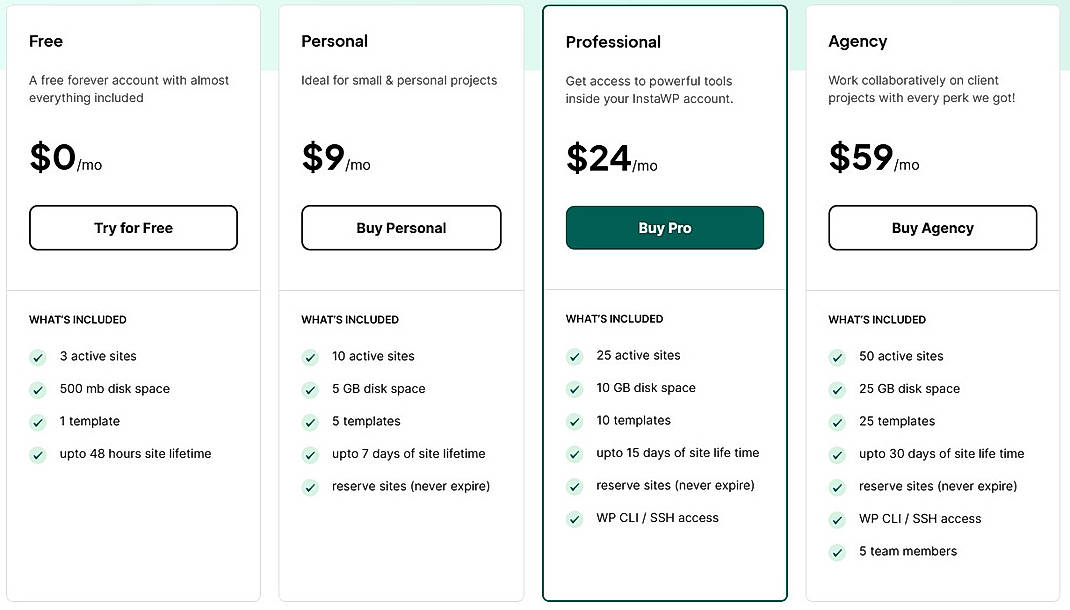
Task: Select the checkmark beside 10 active sites
Action: [x=310, y=356]
